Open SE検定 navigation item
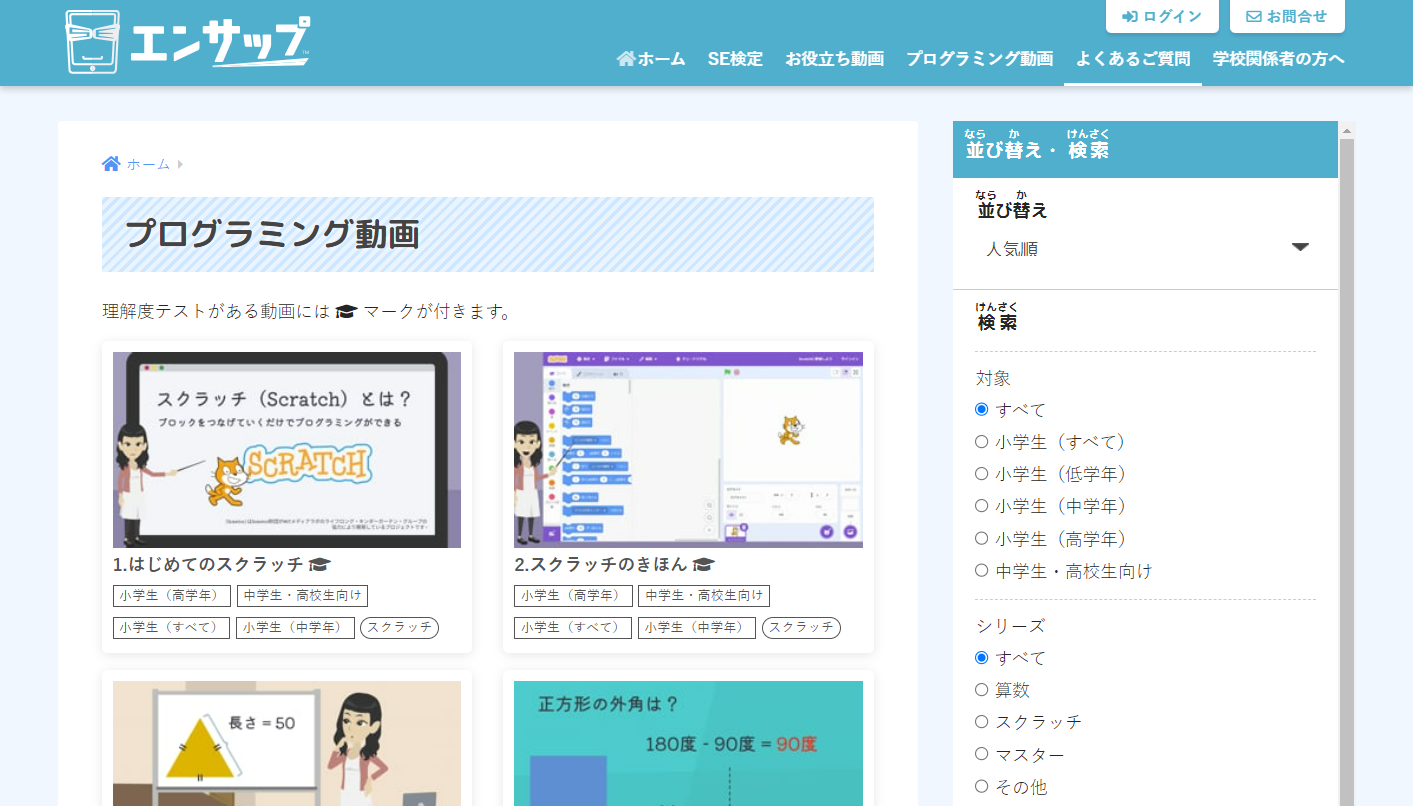This screenshot has width=1413, height=806. pyautogui.click(x=735, y=59)
